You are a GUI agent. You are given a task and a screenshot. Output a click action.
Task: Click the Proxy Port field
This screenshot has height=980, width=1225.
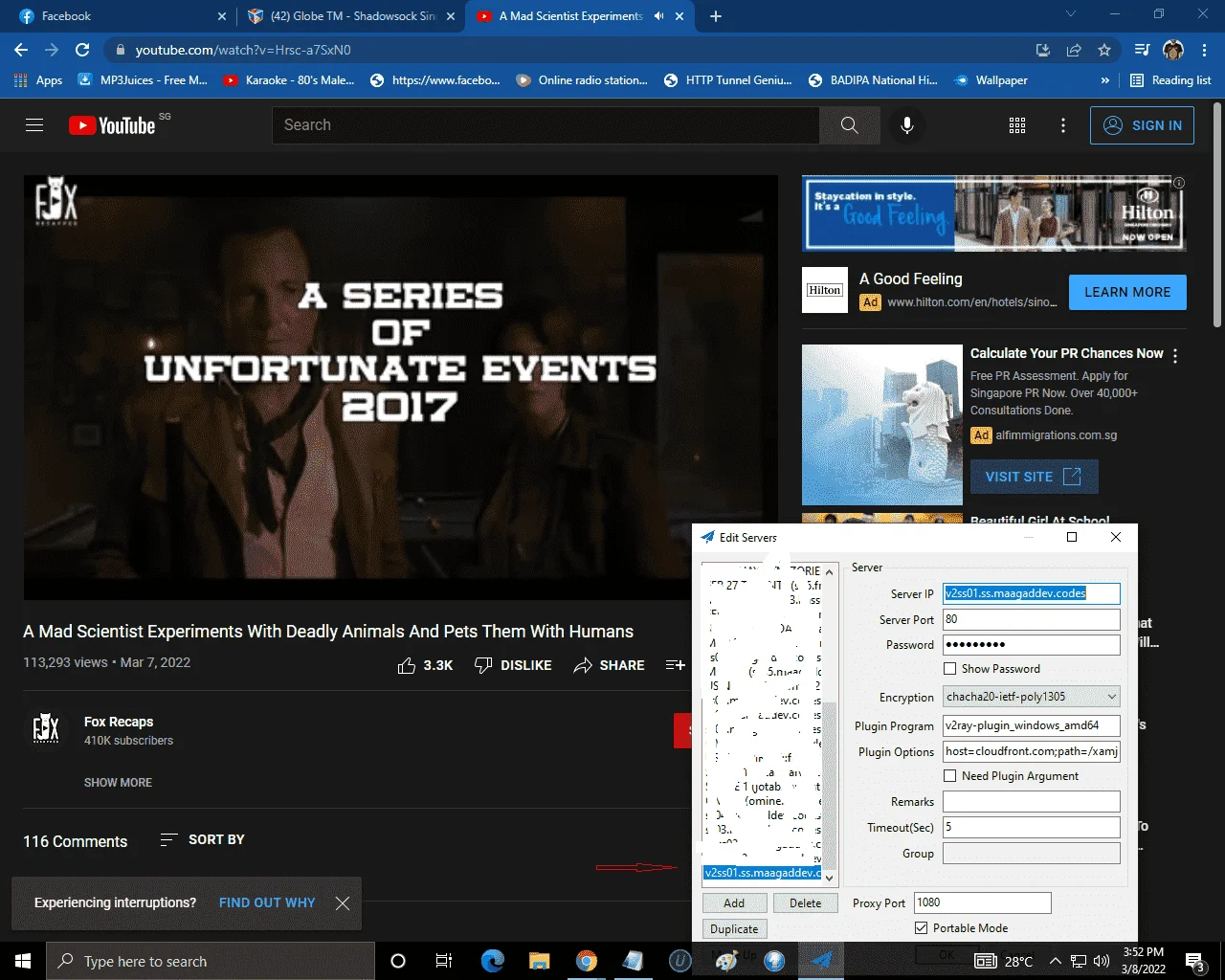pos(983,902)
